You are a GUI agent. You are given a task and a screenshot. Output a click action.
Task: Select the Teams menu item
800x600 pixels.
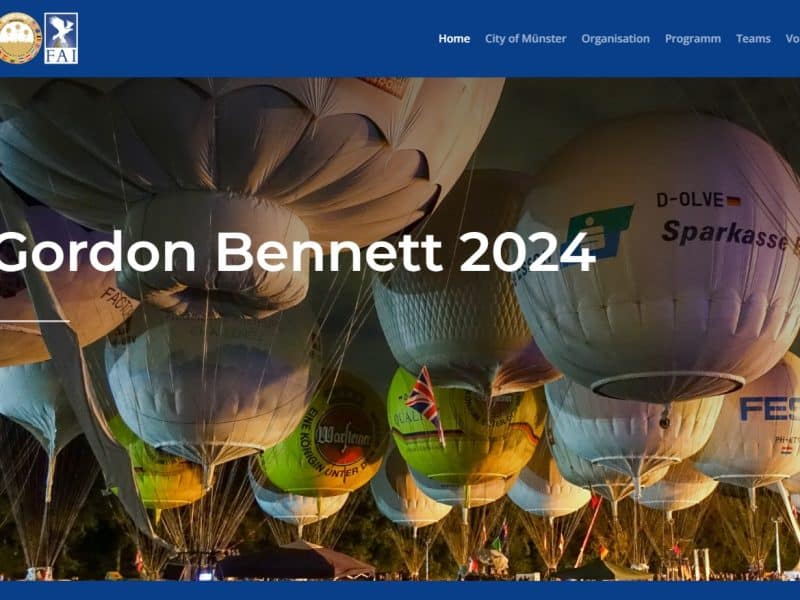(x=753, y=39)
